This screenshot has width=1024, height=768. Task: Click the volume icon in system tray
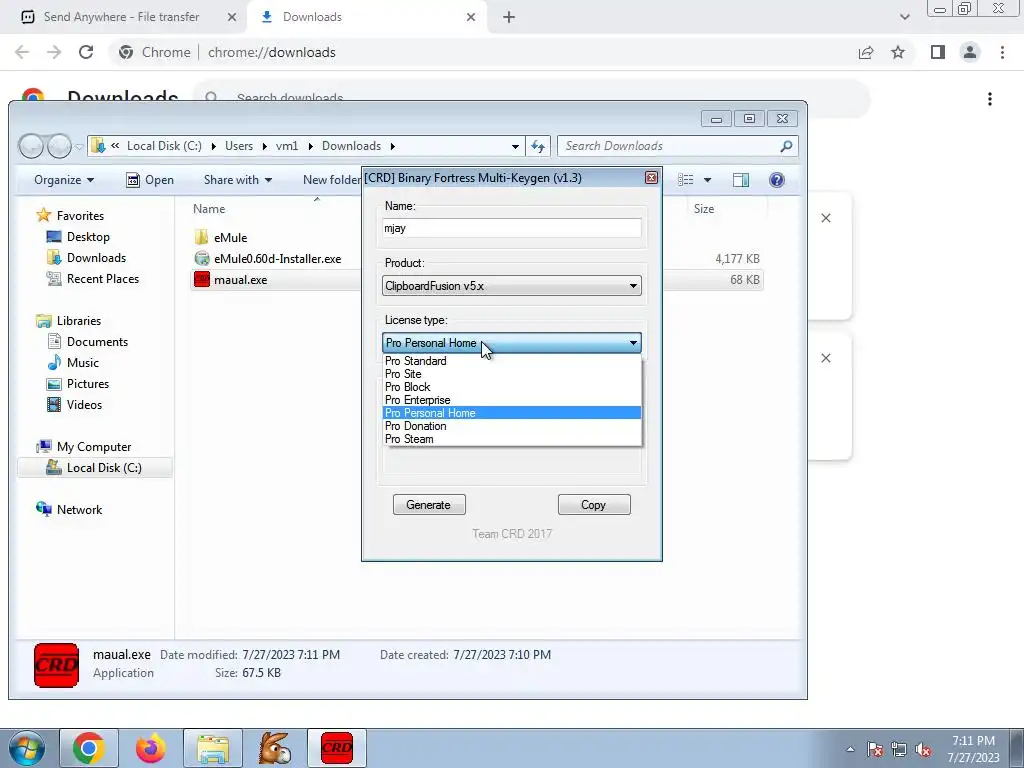pyautogui.click(x=923, y=750)
